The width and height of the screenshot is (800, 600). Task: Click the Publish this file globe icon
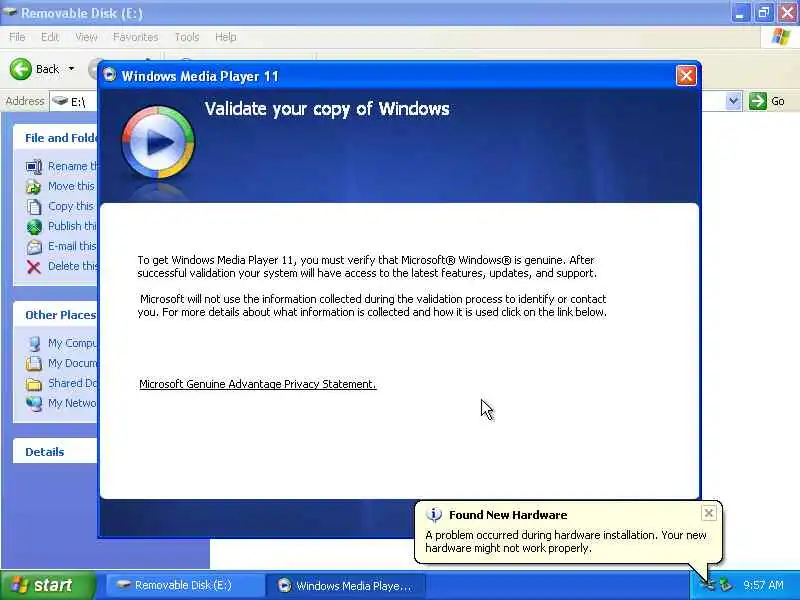point(34,227)
